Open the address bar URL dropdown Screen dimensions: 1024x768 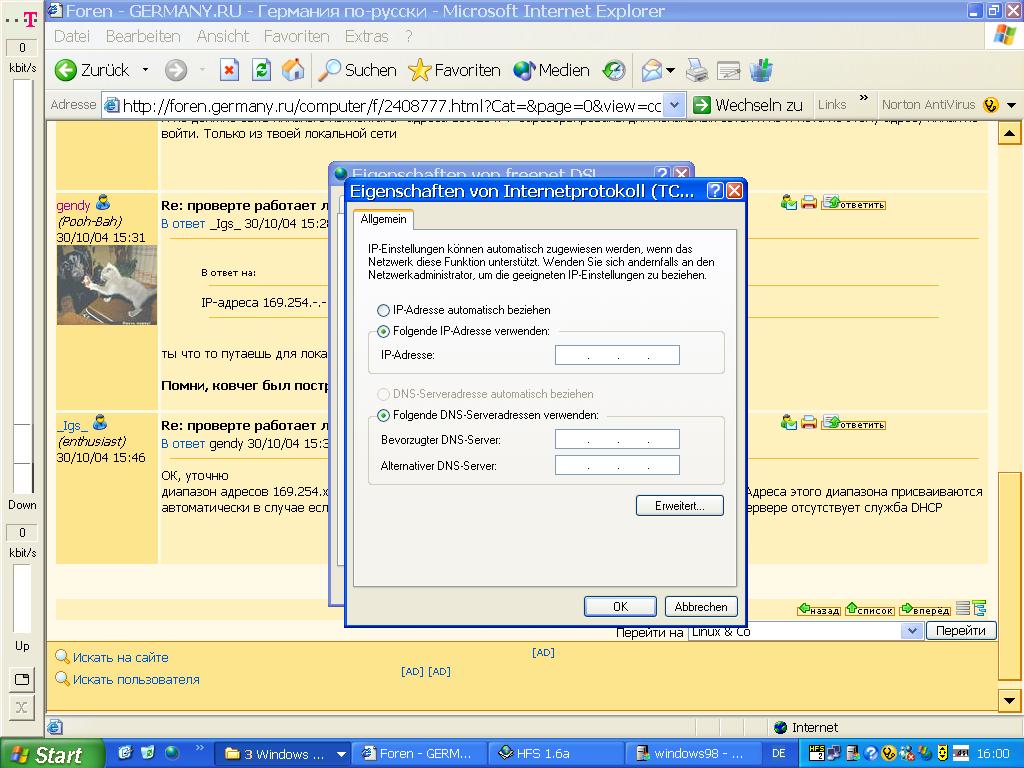coord(675,105)
